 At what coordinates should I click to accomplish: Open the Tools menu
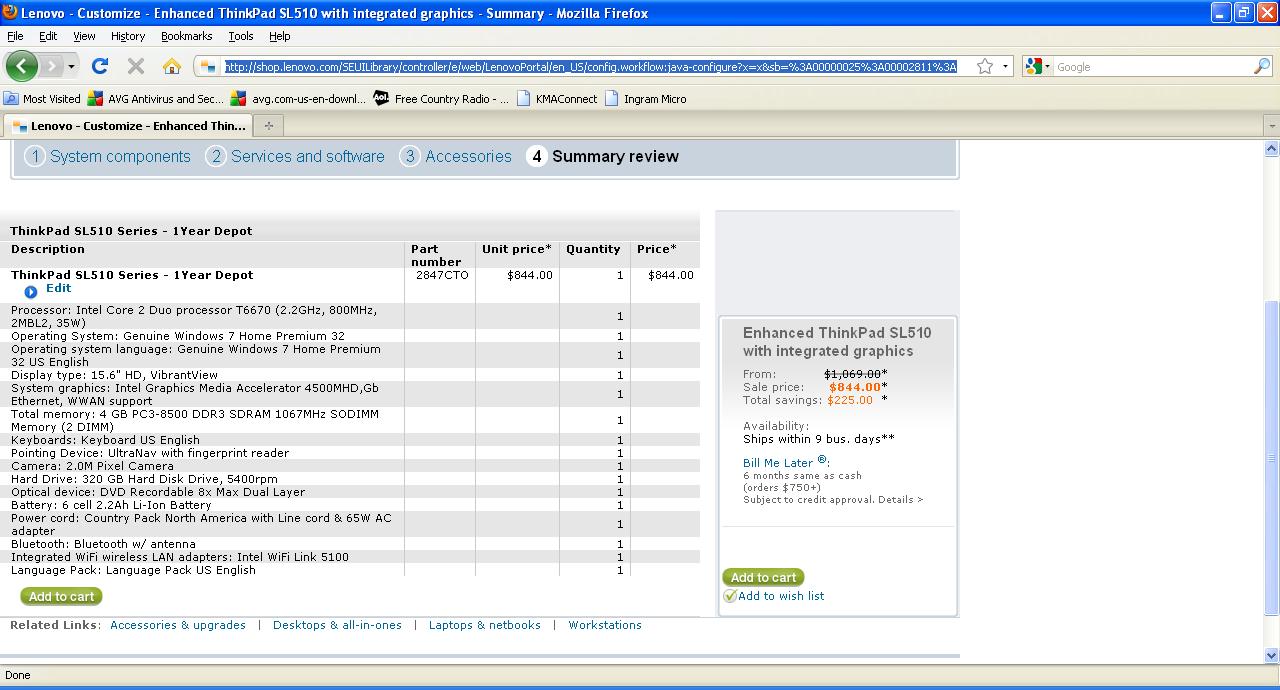pos(241,36)
